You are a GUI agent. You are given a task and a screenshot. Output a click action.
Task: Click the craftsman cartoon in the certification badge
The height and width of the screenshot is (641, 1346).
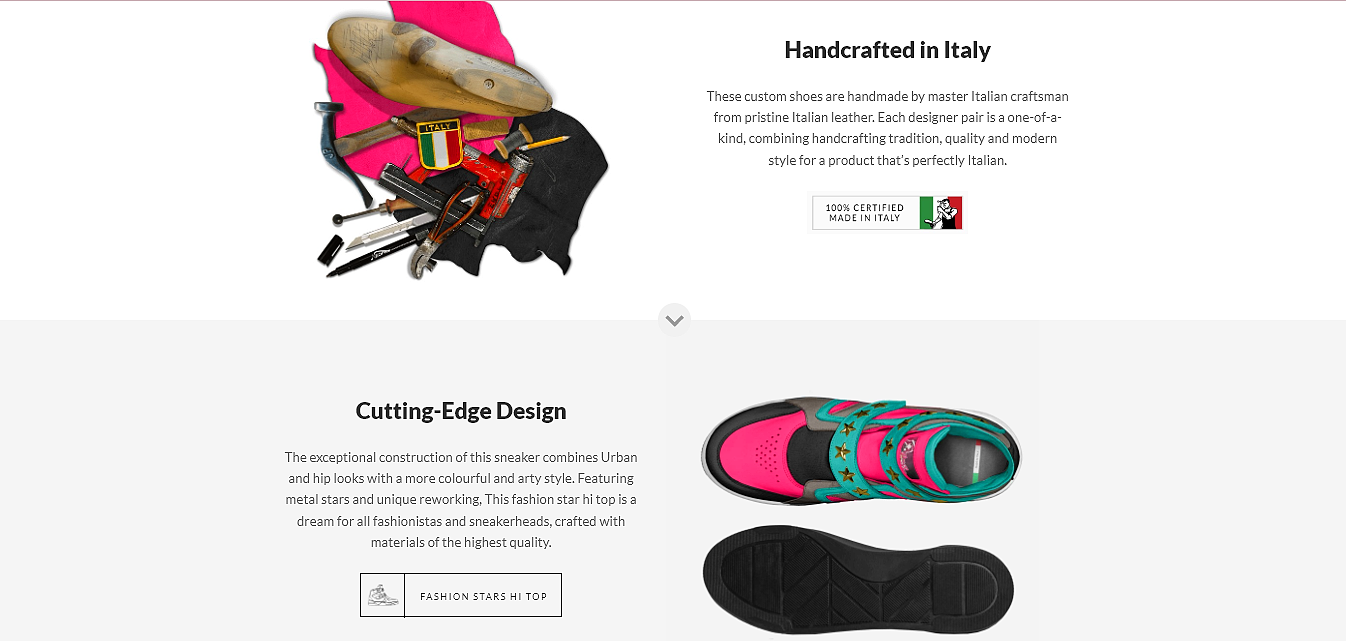940,213
